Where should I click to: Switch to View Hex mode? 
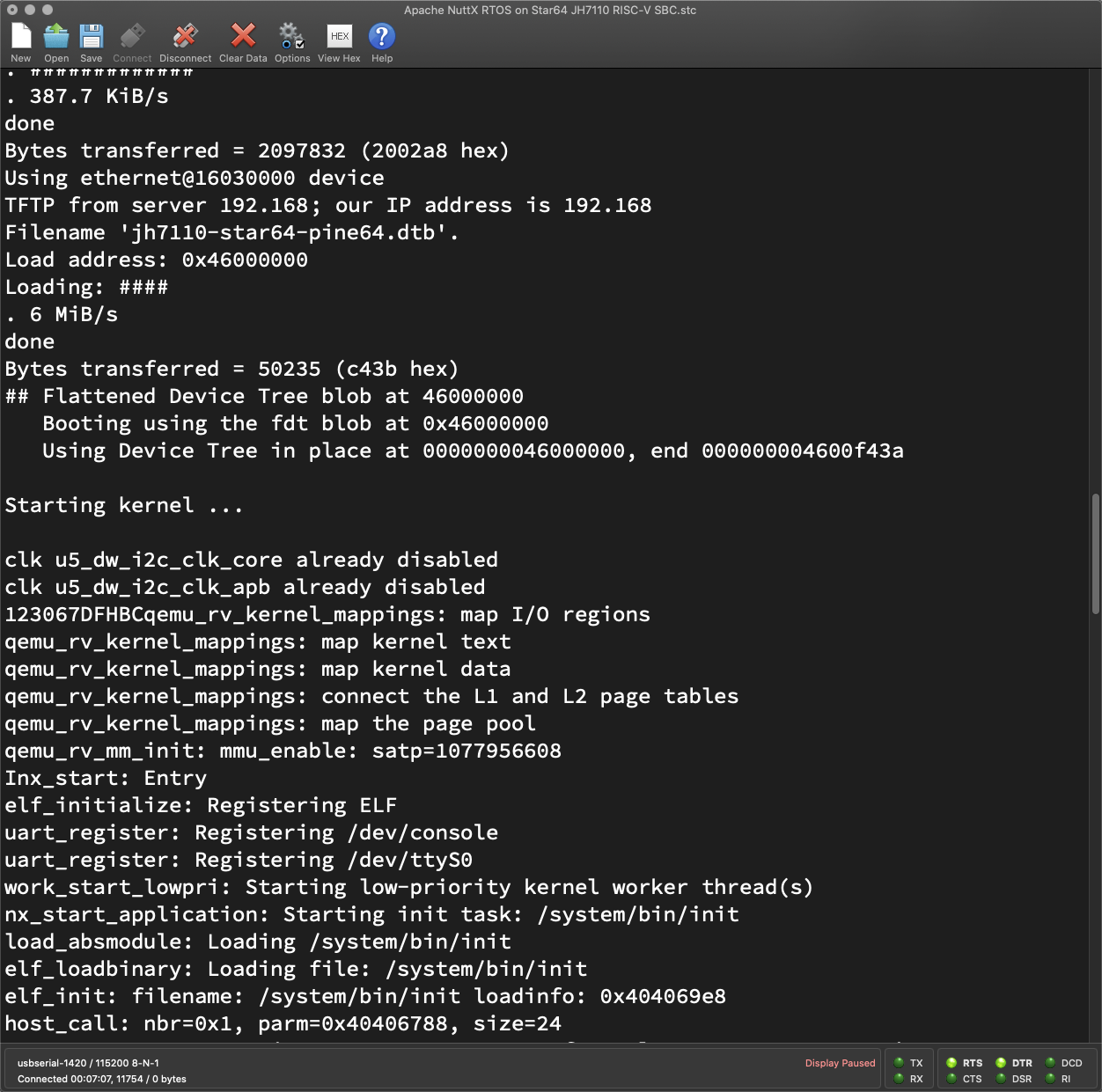pyautogui.click(x=340, y=36)
